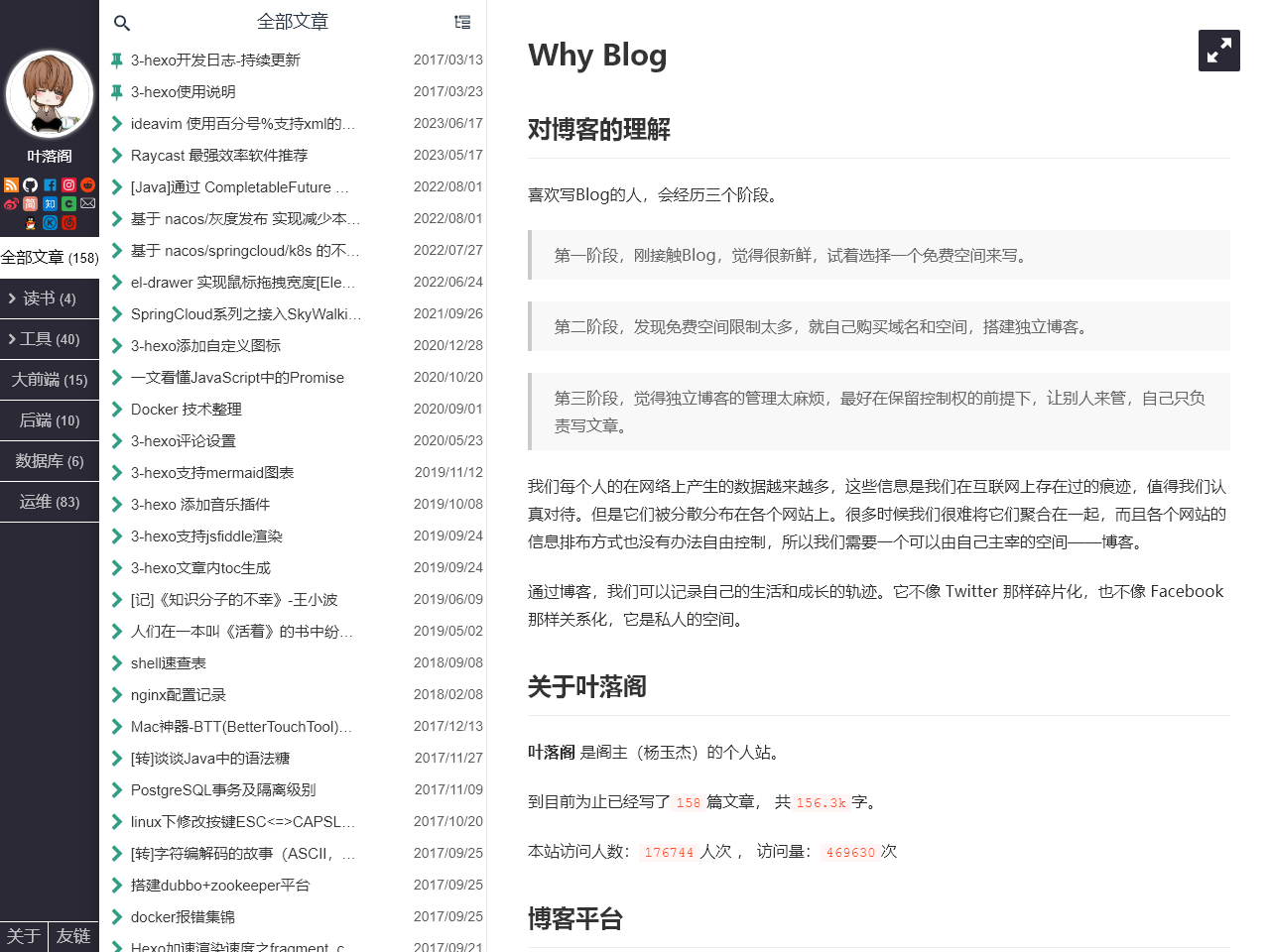The image size is (1270, 952).
Task: Open the red NetEase Music icon
Action: pos(68,222)
